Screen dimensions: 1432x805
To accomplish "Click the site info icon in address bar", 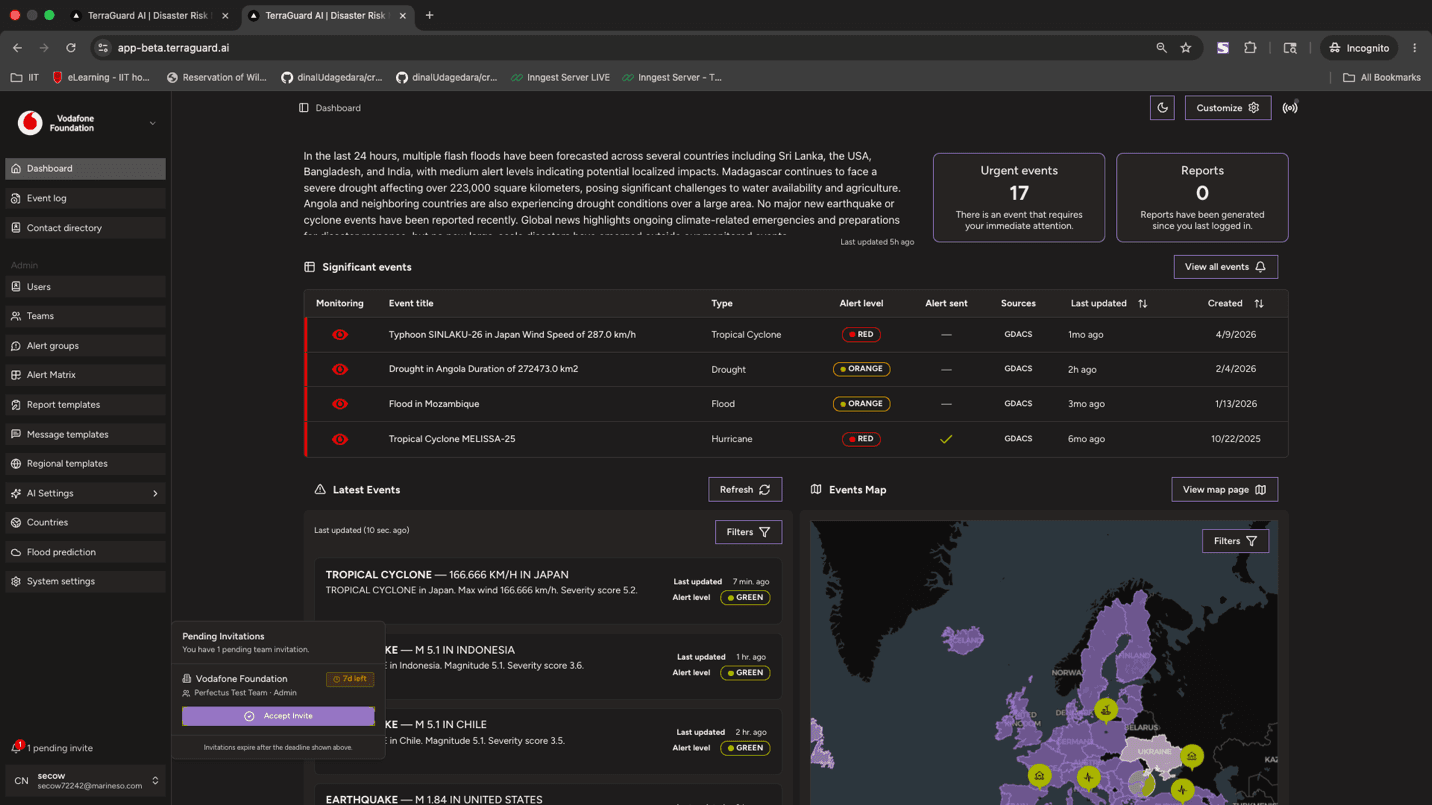I will (103, 48).
